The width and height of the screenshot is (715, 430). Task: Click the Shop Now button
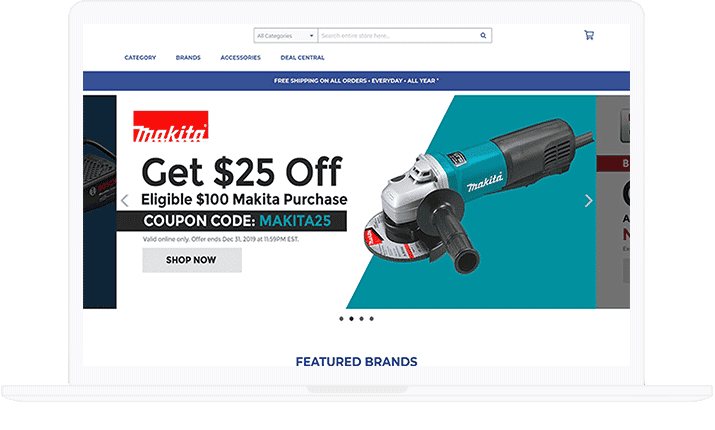[x=192, y=260]
